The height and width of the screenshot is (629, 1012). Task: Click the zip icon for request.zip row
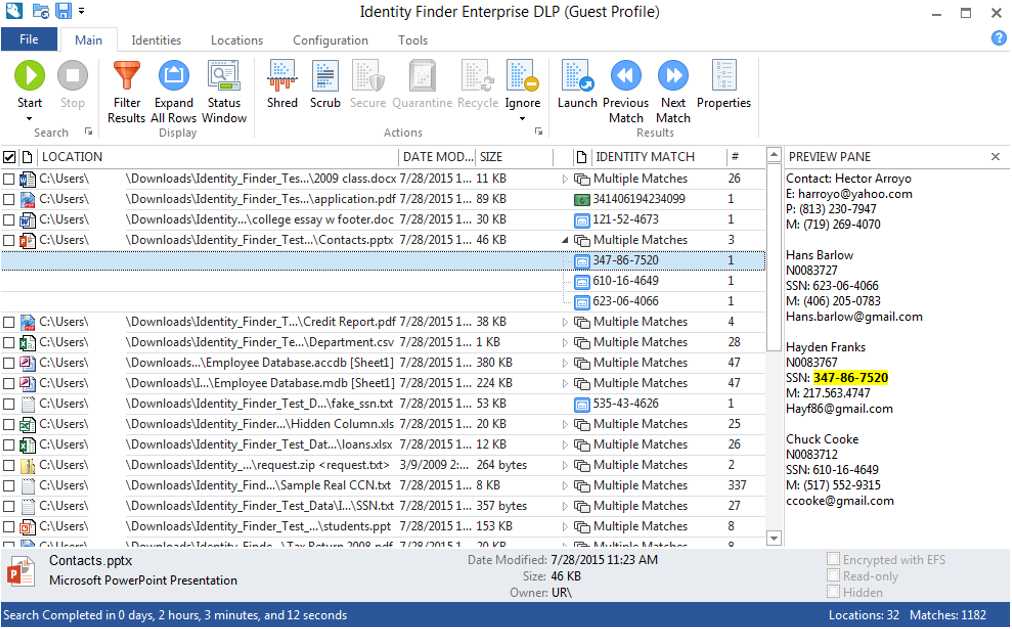(27, 465)
